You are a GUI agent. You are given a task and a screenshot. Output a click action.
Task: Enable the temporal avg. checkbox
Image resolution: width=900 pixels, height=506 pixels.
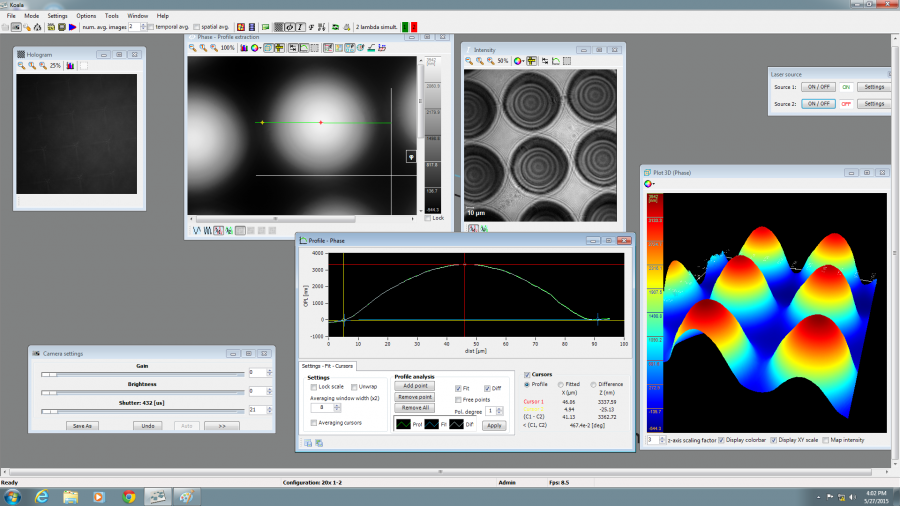150,27
